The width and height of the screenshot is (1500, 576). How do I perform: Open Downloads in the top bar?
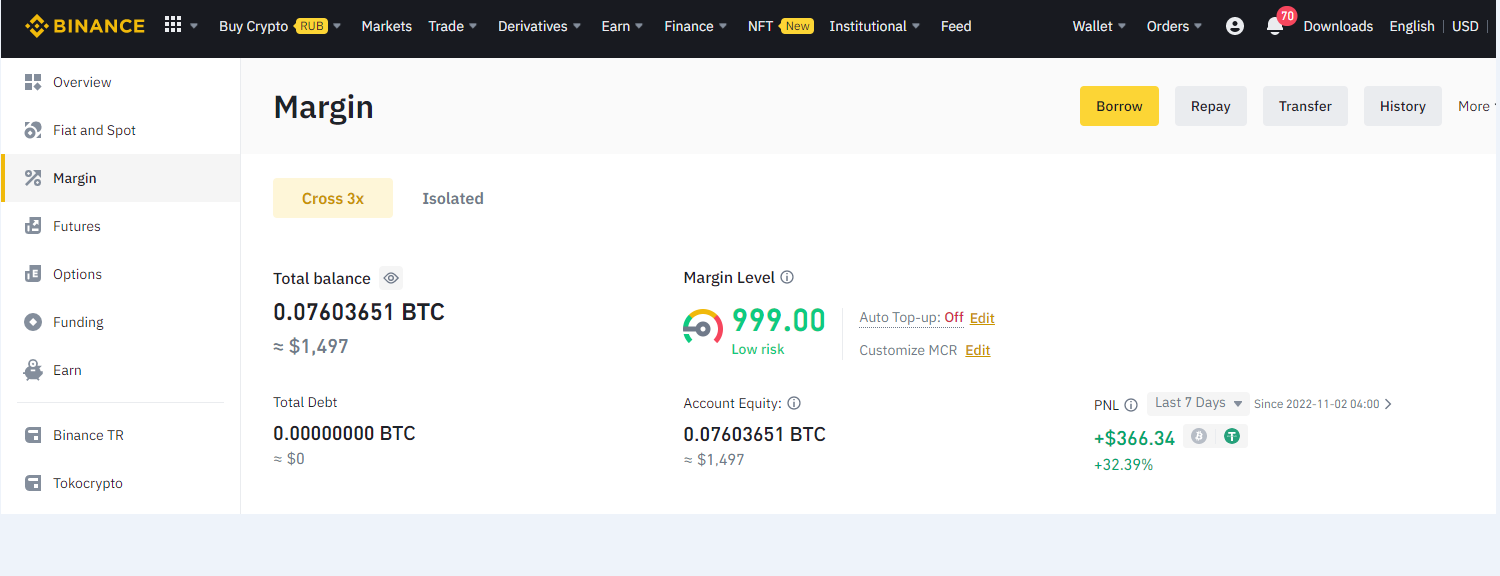(1338, 26)
